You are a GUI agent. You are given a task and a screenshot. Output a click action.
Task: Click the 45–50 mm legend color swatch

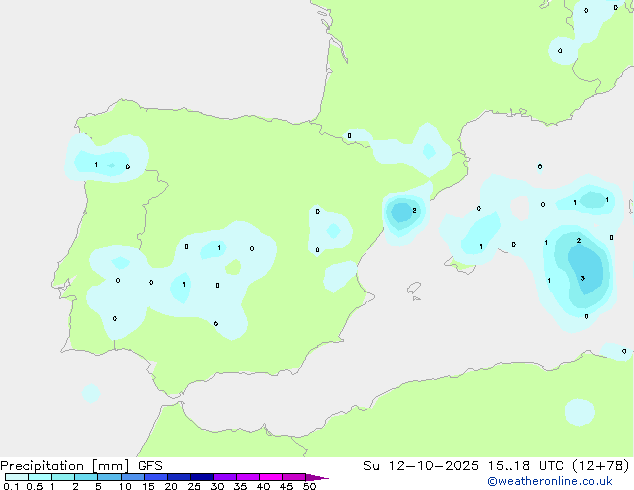click(x=294, y=477)
